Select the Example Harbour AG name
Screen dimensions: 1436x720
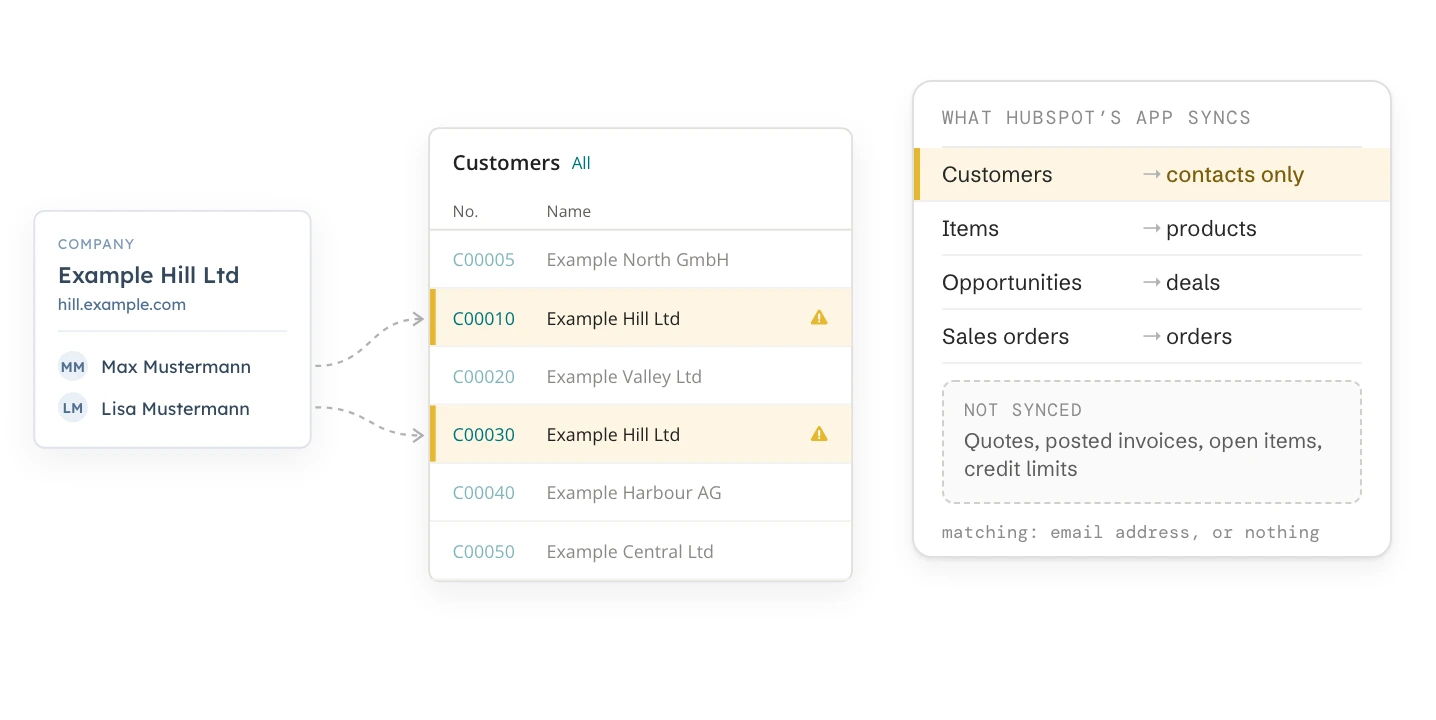634,493
